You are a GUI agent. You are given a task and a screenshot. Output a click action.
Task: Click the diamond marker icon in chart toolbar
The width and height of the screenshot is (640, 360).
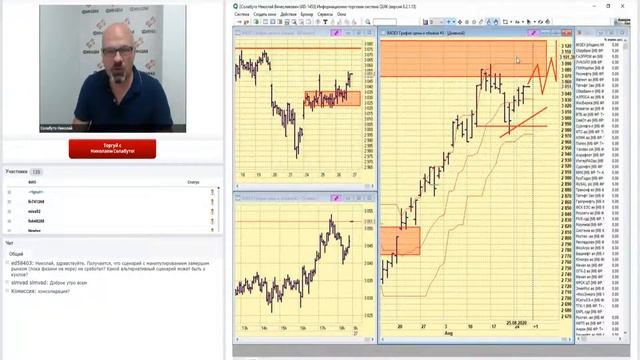pos(460,22)
